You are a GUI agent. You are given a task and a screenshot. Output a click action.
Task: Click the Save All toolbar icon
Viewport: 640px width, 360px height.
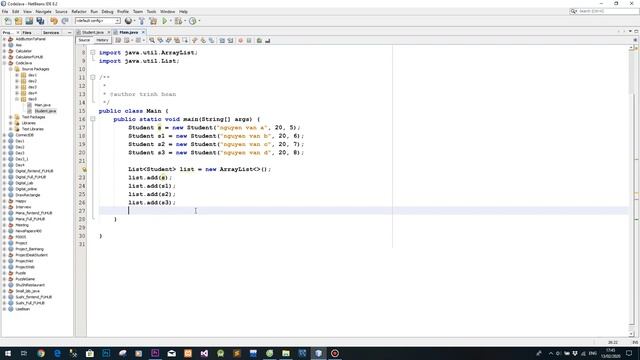click(x=40, y=21)
